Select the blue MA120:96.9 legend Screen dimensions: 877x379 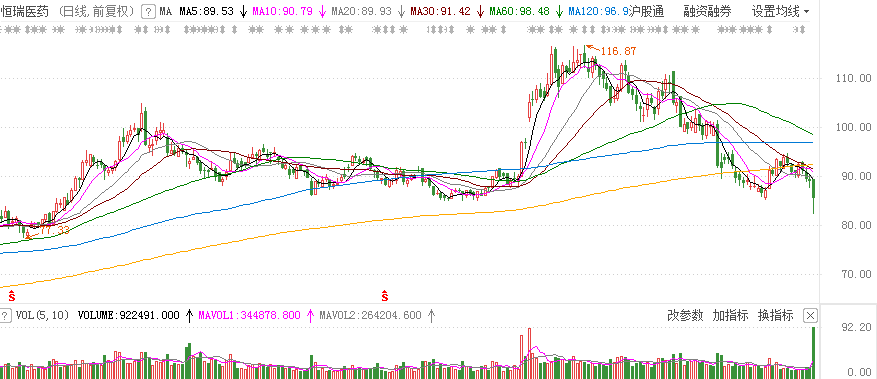[x=598, y=11]
